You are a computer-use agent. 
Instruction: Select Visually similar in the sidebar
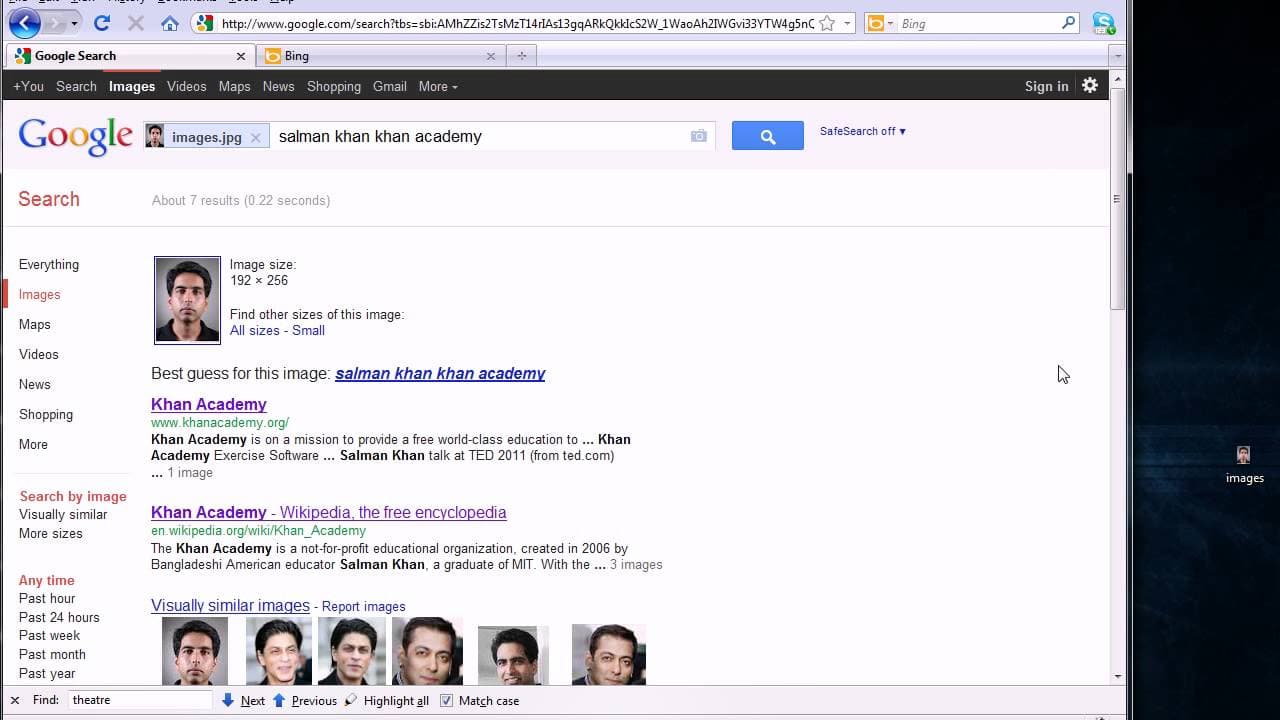click(x=63, y=514)
